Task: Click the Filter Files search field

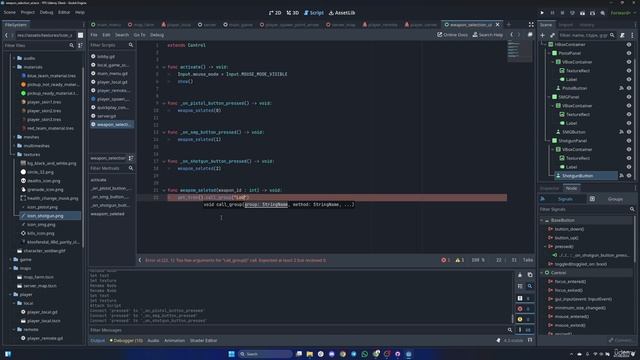Action: tap(39, 46)
